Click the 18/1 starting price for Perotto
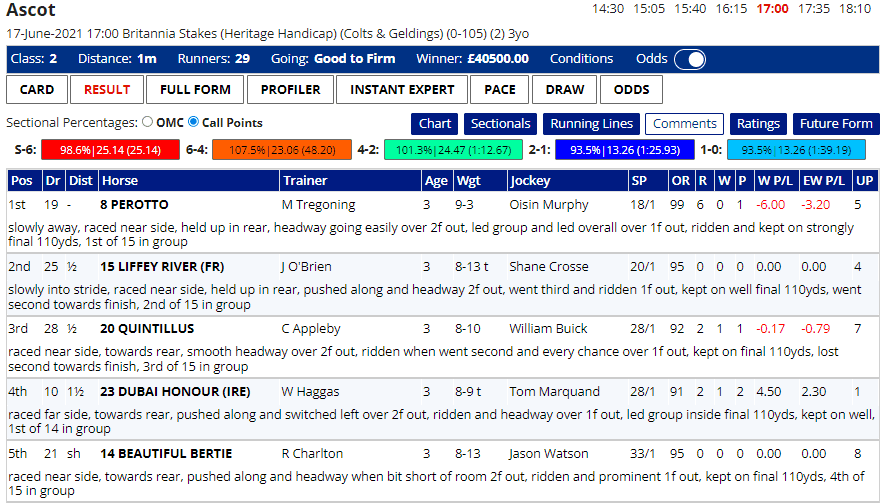The image size is (881, 503). tap(642, 205)
